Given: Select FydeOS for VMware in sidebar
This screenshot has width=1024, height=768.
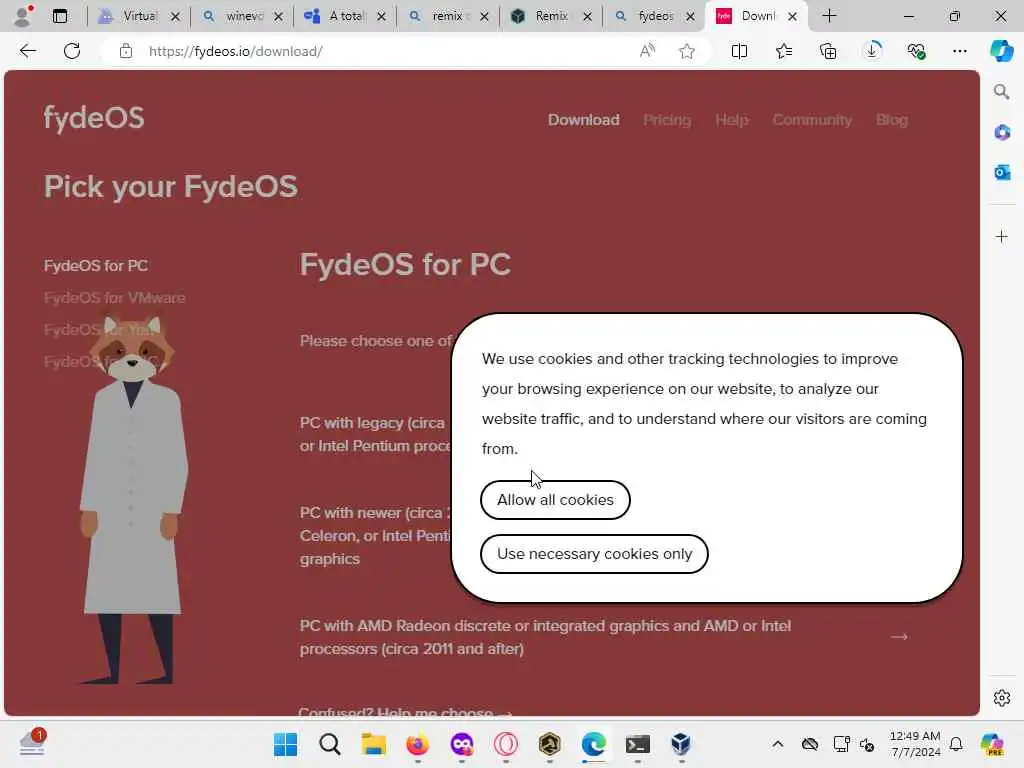Looking at the screenshot, I should (114, 298).
